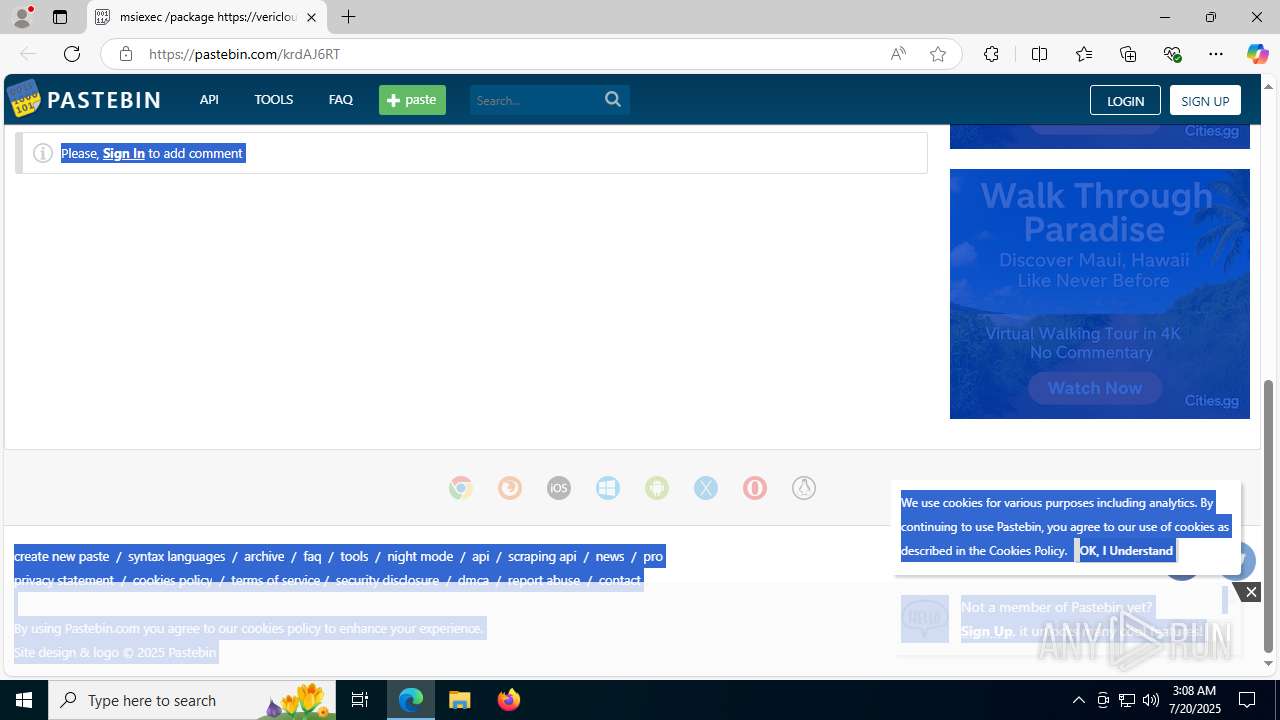
Task: Open a new browser tab
Action: tap(348, 17)
